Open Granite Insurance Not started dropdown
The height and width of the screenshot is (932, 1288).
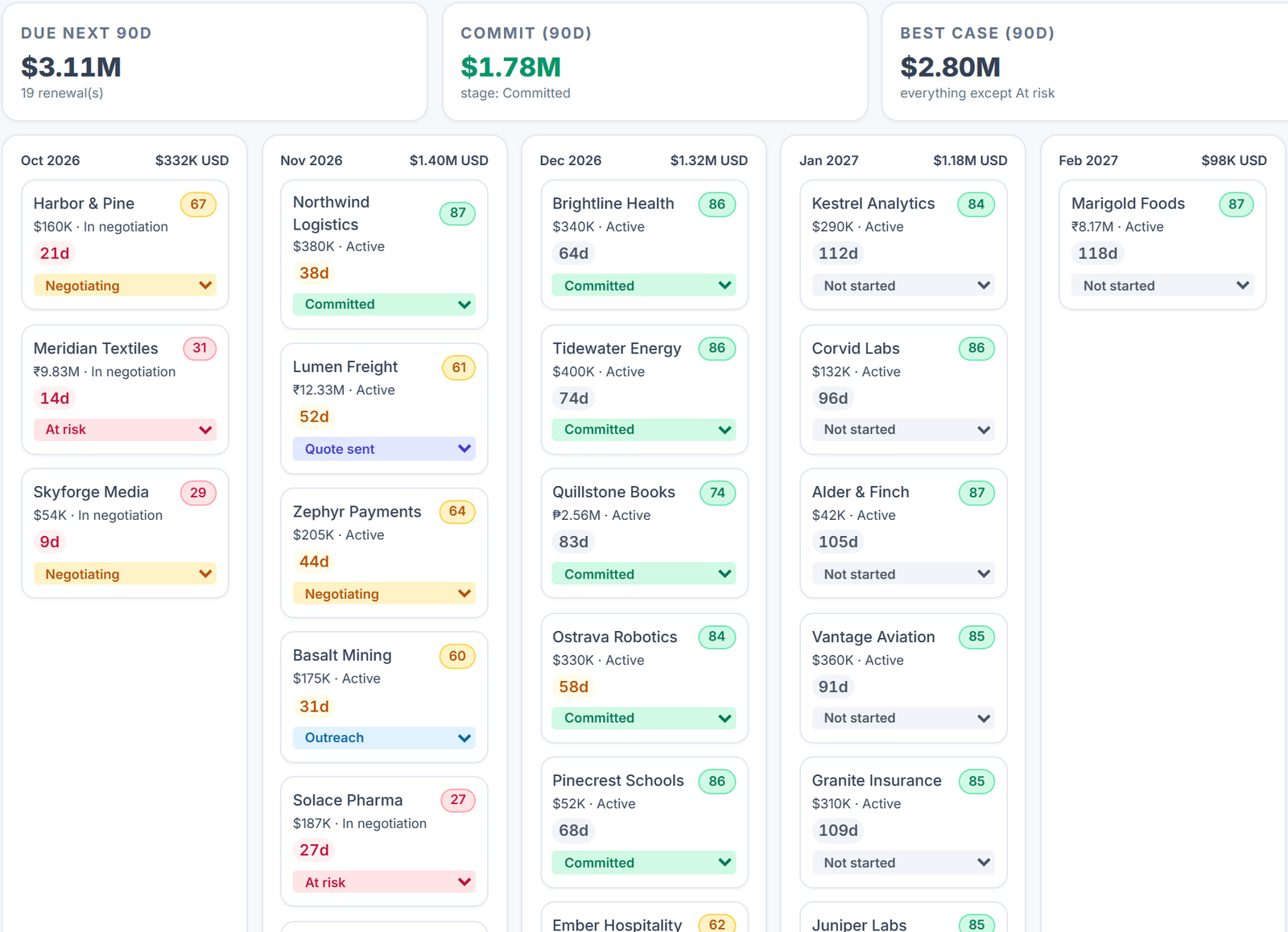click(903, 863)
